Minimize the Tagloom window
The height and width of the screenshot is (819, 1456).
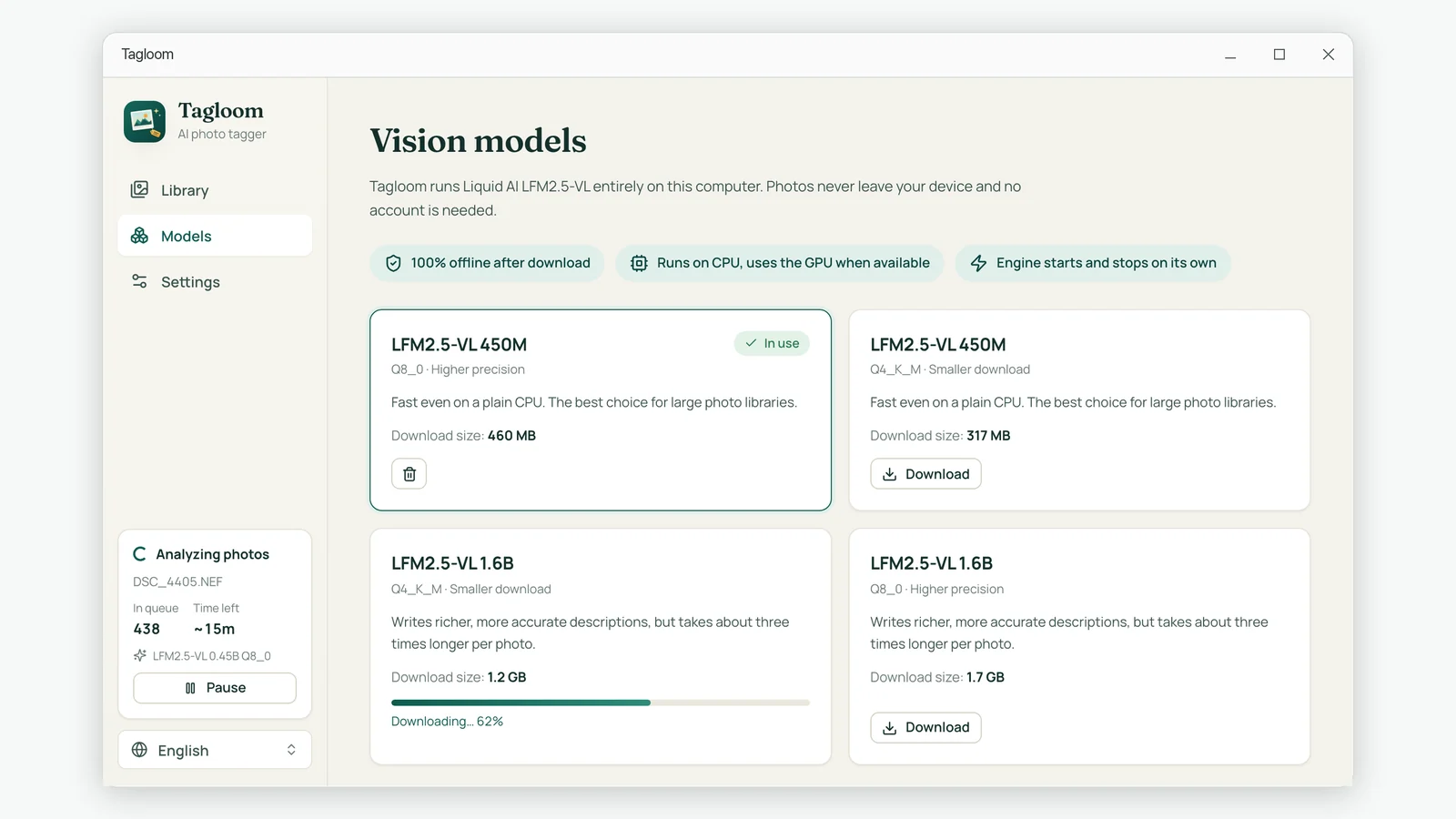click(x=1230, y=55)
